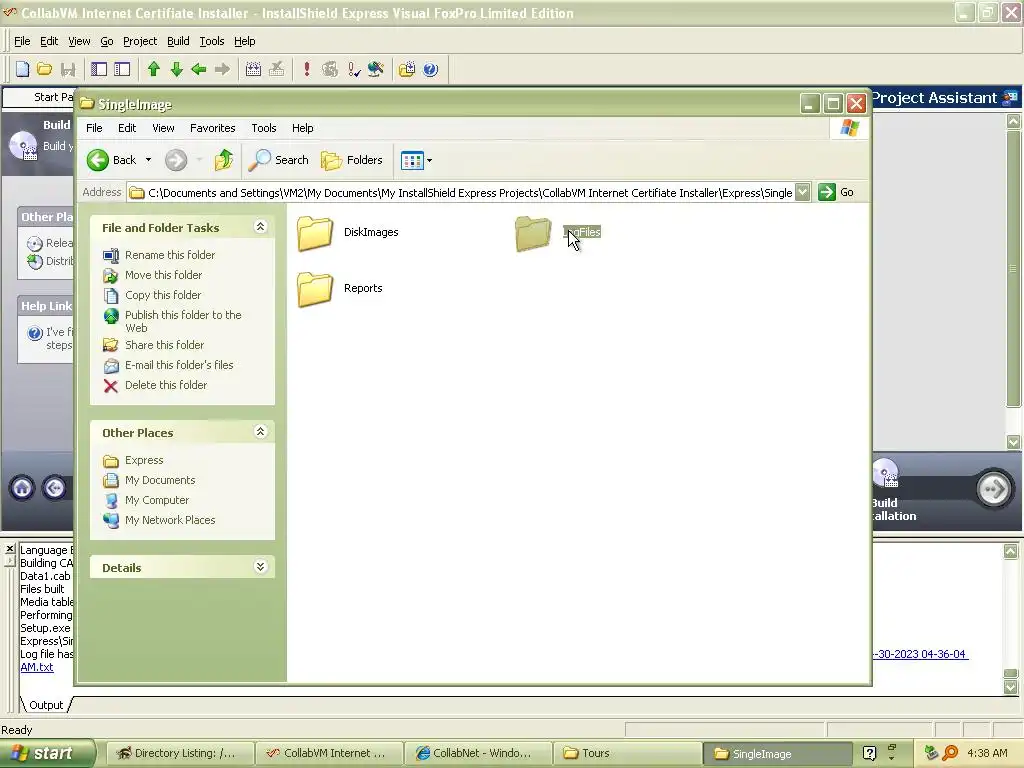Switch to the CollabNet Internet Explorer taskbar item
Screen dimensions: 1024x768
[477, 754]
